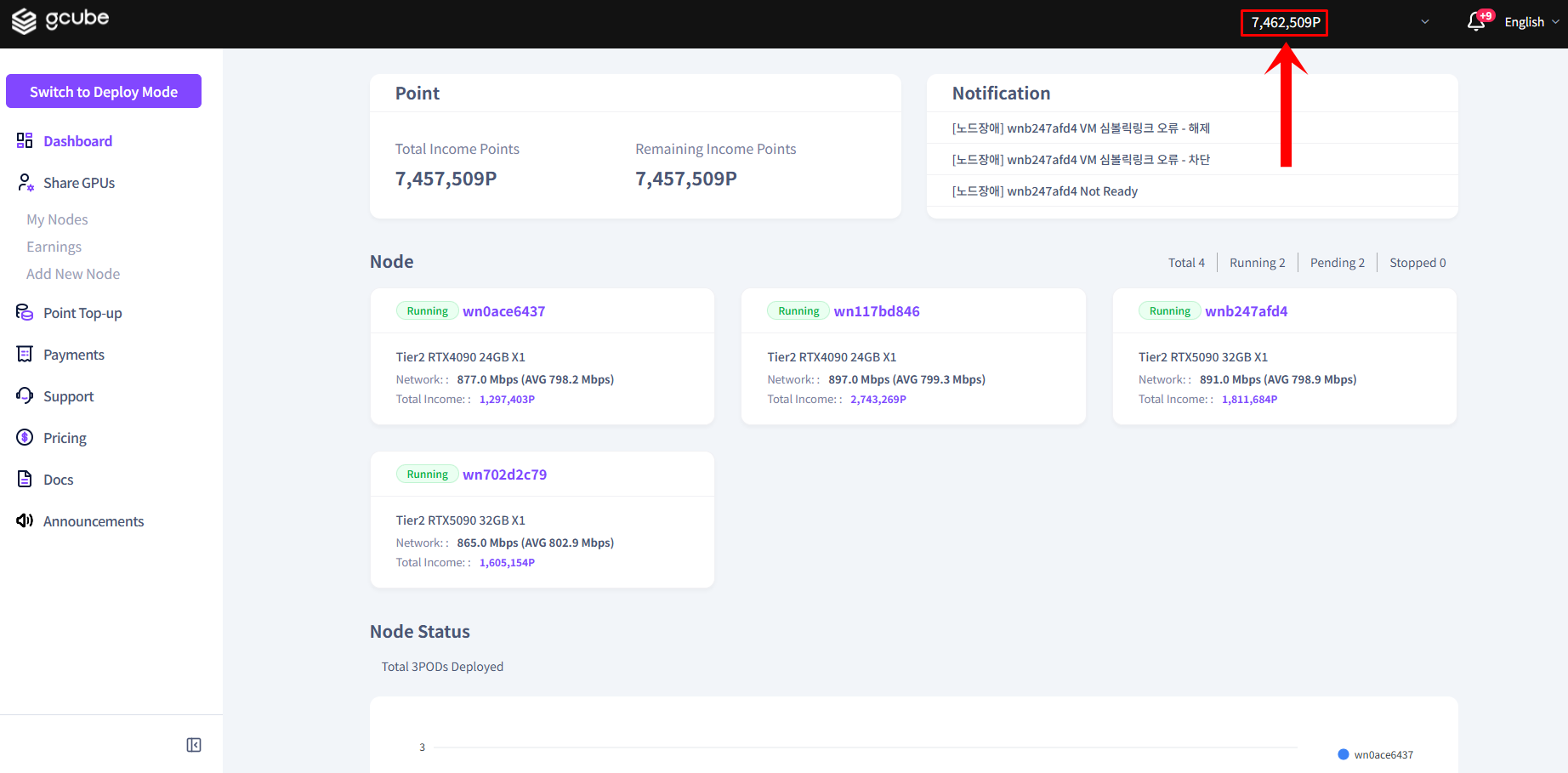Click Running badge on wn0ace6437
The height and width of the screenshot is (773, 1568).
pyautogui.click(x=427, y=310)
